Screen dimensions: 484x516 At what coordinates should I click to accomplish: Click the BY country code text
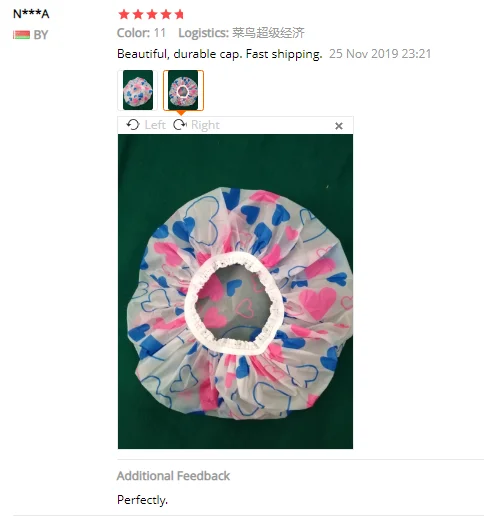coord(41,35)
